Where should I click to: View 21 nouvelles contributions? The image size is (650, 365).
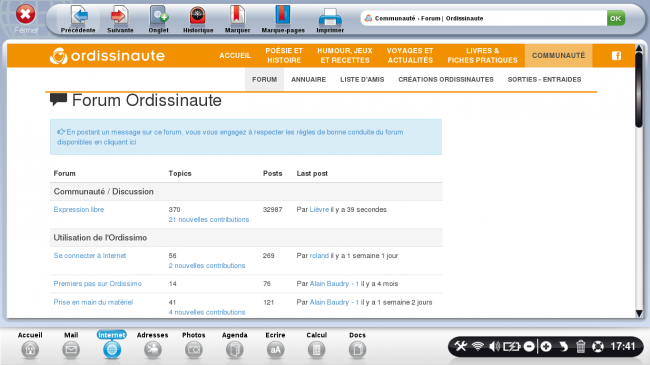click(209, 219)
